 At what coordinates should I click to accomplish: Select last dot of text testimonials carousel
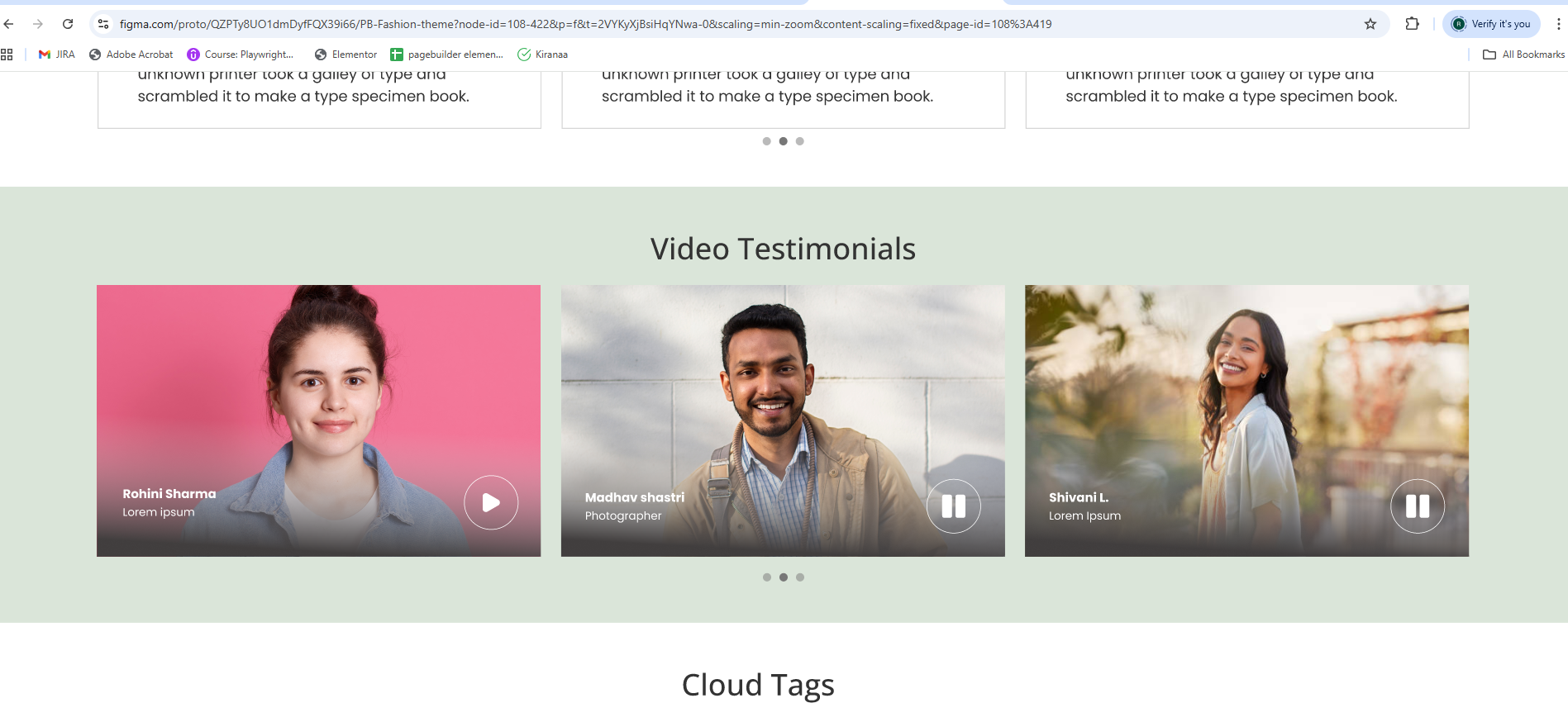800,141
